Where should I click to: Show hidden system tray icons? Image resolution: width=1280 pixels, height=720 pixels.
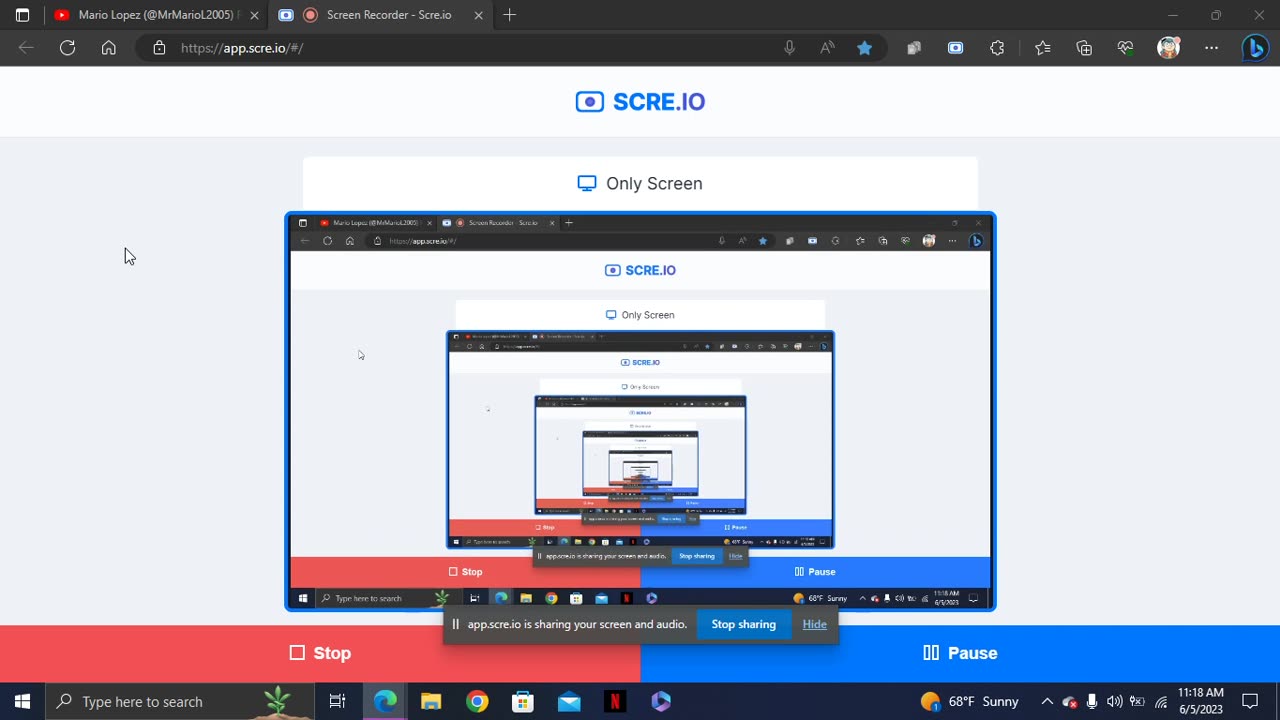pyautogui.click(x=1047, y=701)
